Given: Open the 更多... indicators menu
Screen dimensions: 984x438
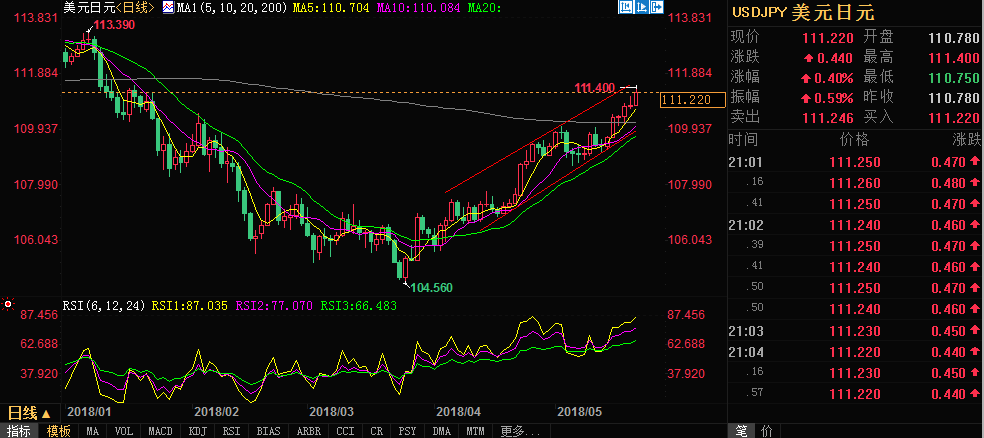Looking at the screenshot, I should pyautogui.click(x=520, y=431).
